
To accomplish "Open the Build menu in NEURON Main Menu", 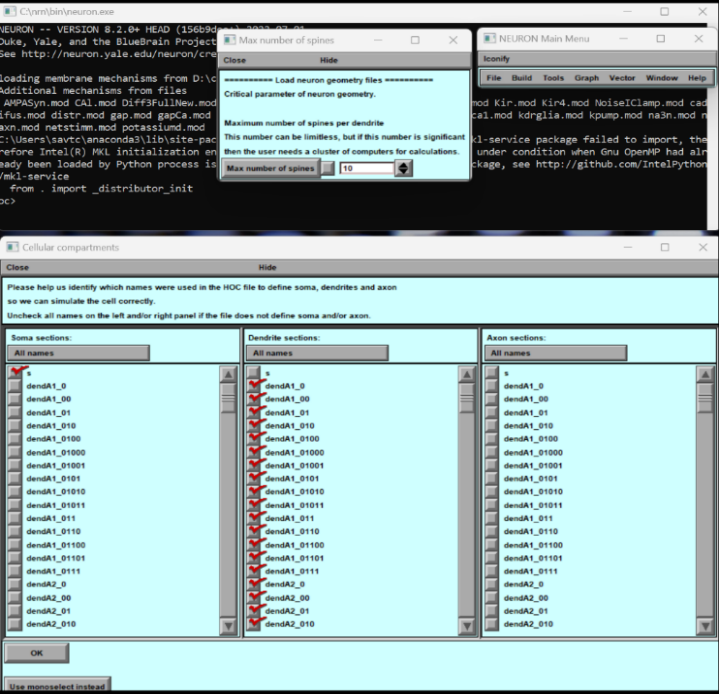I will coord(521,78).
